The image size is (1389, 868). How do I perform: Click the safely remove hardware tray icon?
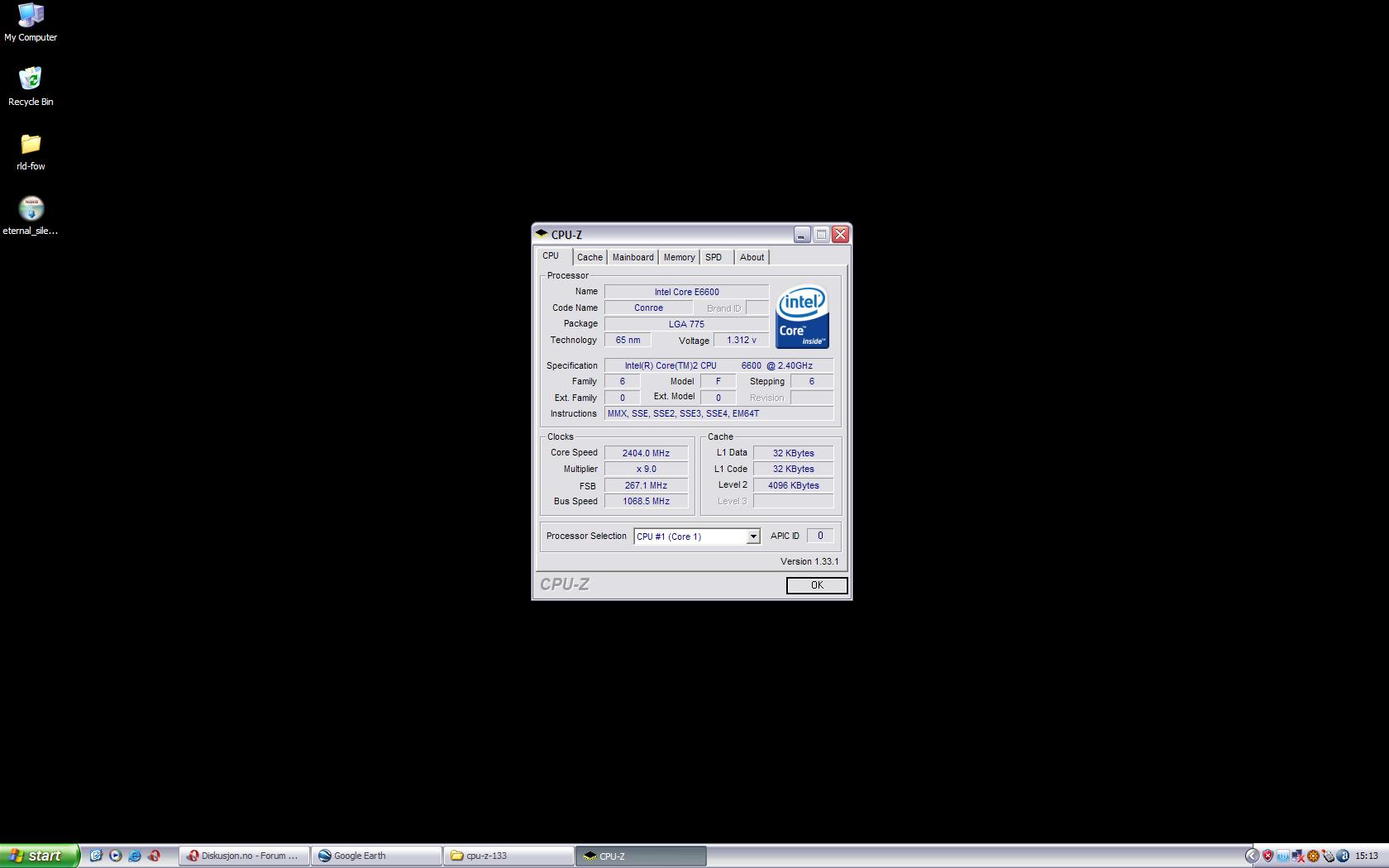click(1328, 856)
